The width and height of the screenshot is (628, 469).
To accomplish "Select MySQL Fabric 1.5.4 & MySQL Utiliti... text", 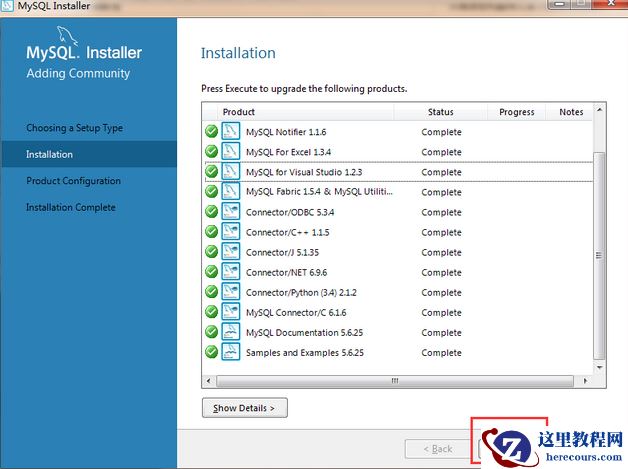I will point(319,192).
